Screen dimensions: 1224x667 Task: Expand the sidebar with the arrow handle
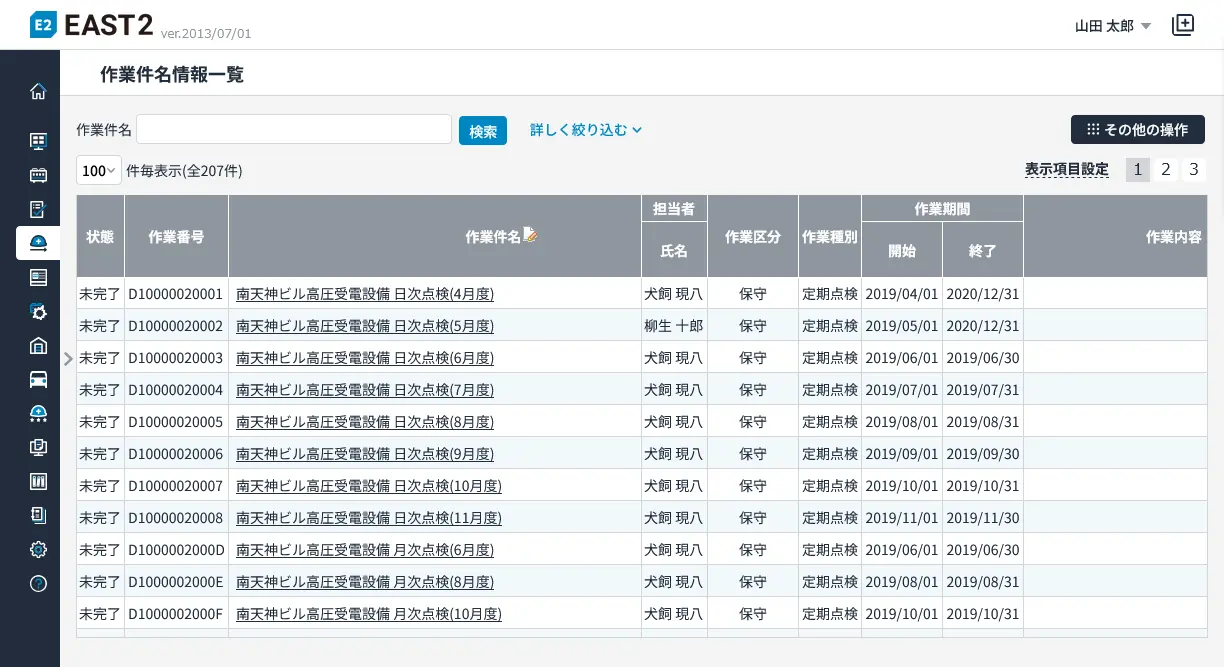(67, 359)
